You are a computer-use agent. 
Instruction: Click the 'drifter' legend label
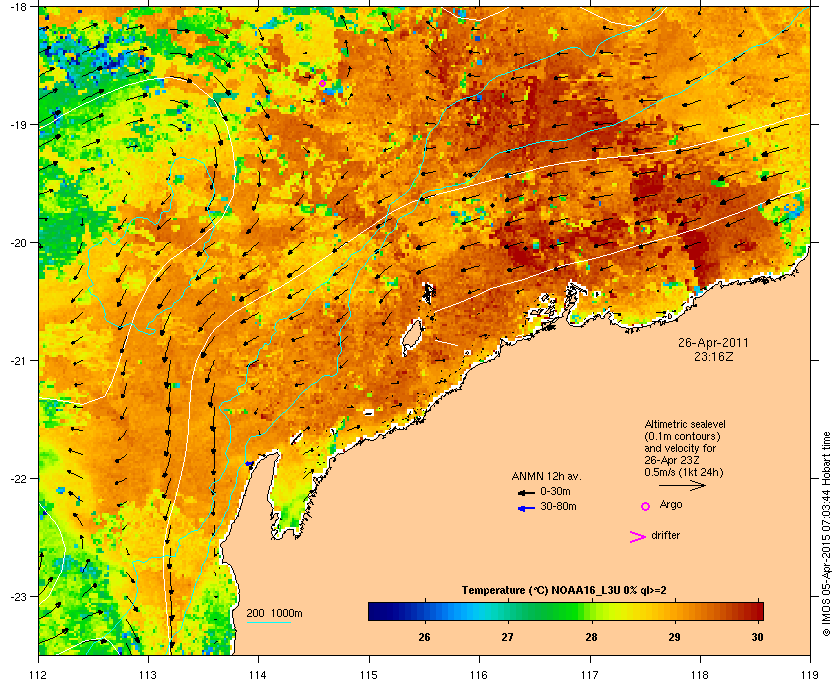coord(665,535)
